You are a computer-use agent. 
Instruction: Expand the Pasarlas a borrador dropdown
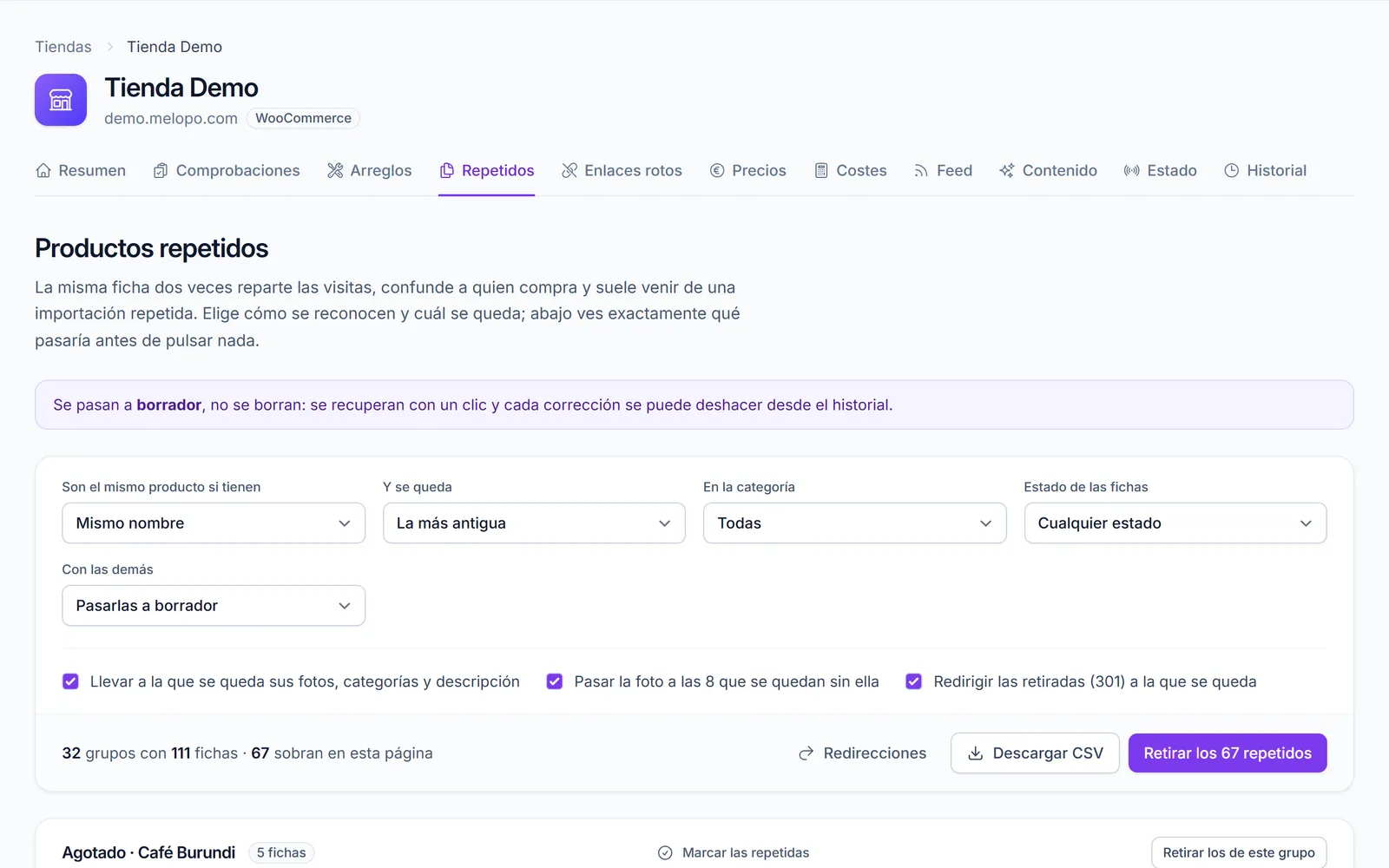pos(214,606)
